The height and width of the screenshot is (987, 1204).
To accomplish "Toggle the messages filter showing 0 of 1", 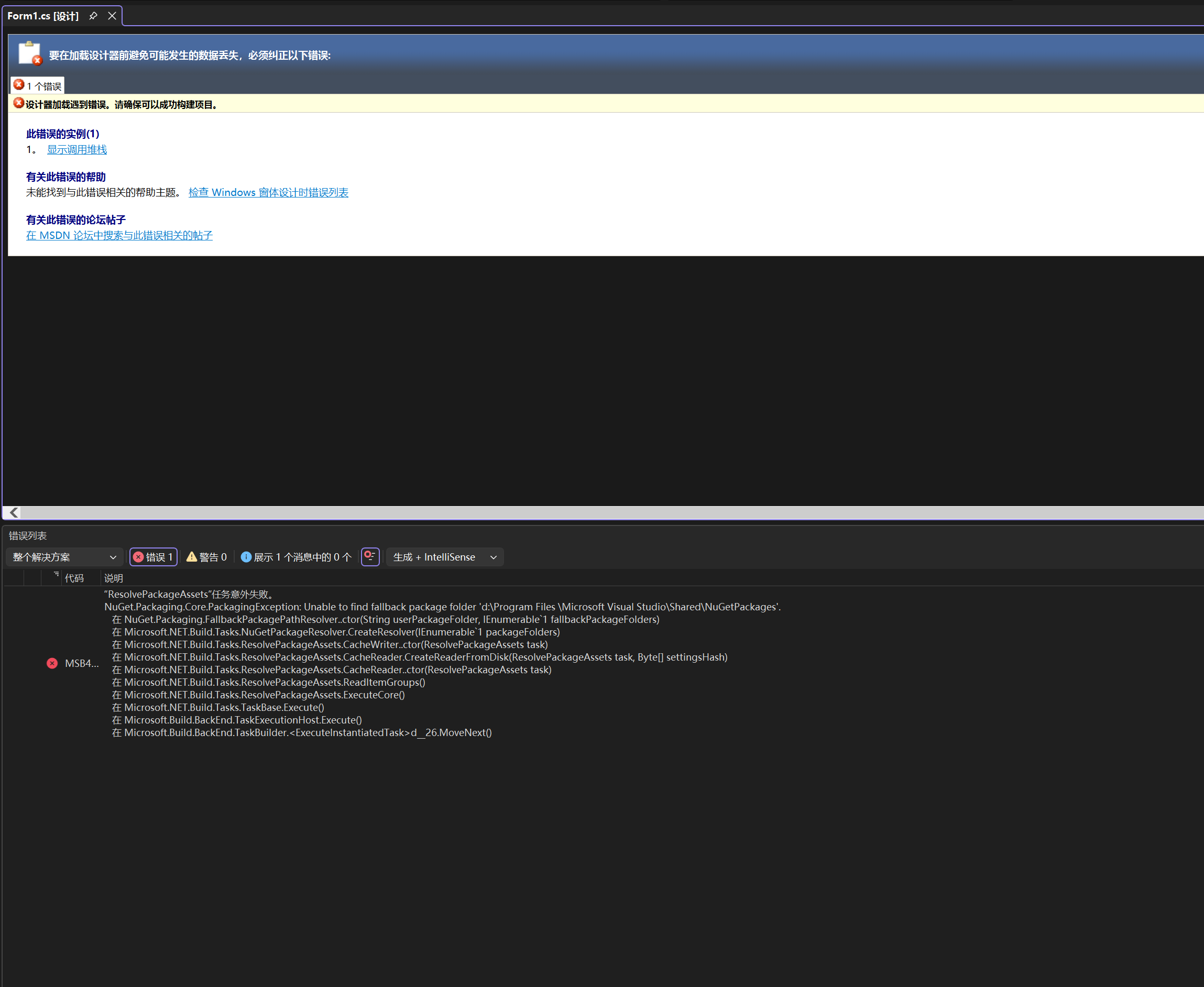I will coord(296,557).
